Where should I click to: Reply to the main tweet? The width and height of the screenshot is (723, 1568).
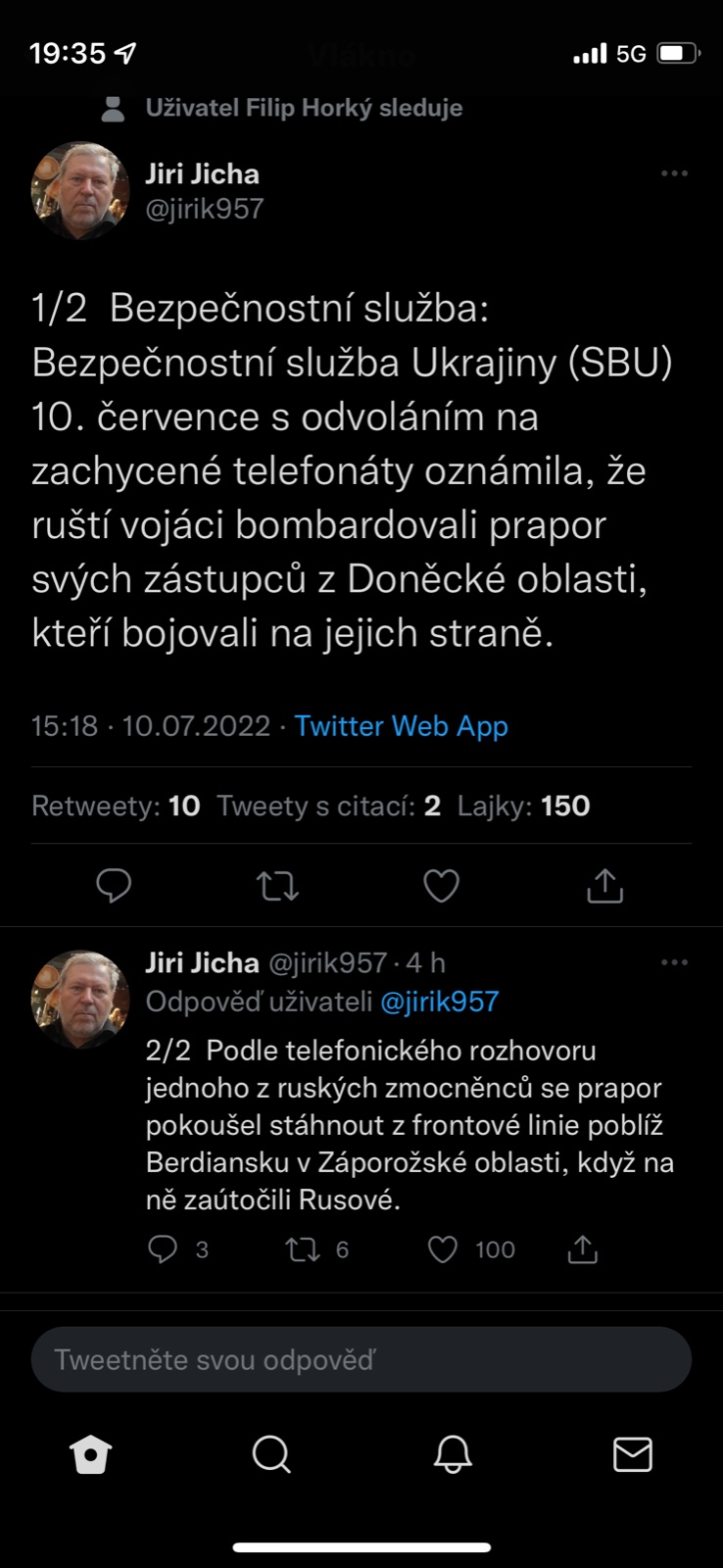coord(114,886)
